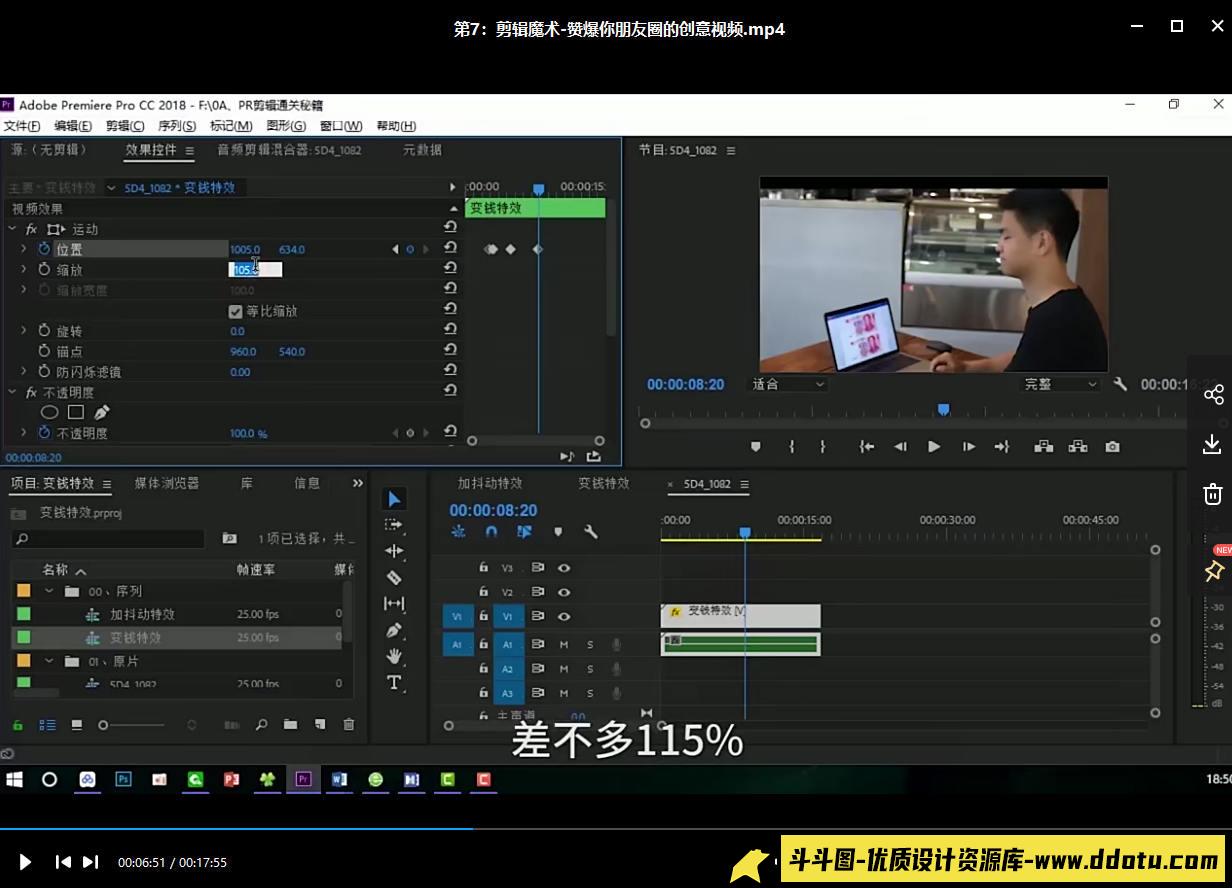Click the Position stopwatch animation icon

pos(44,249)
